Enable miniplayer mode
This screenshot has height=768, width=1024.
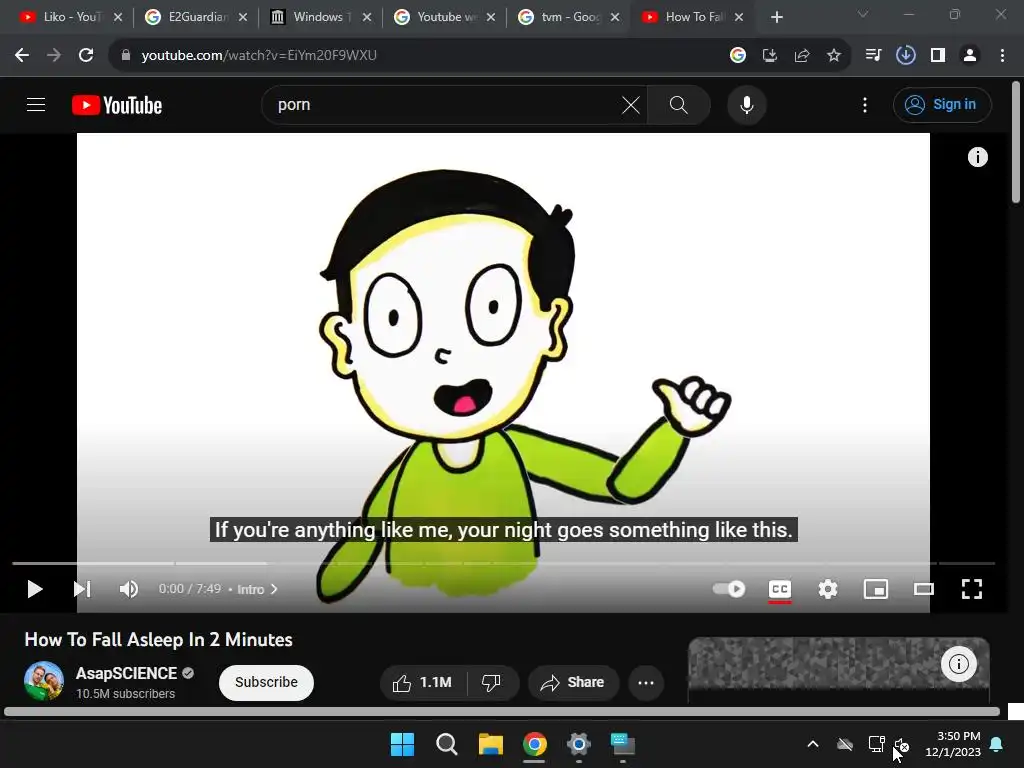click(x=875, y=589)
